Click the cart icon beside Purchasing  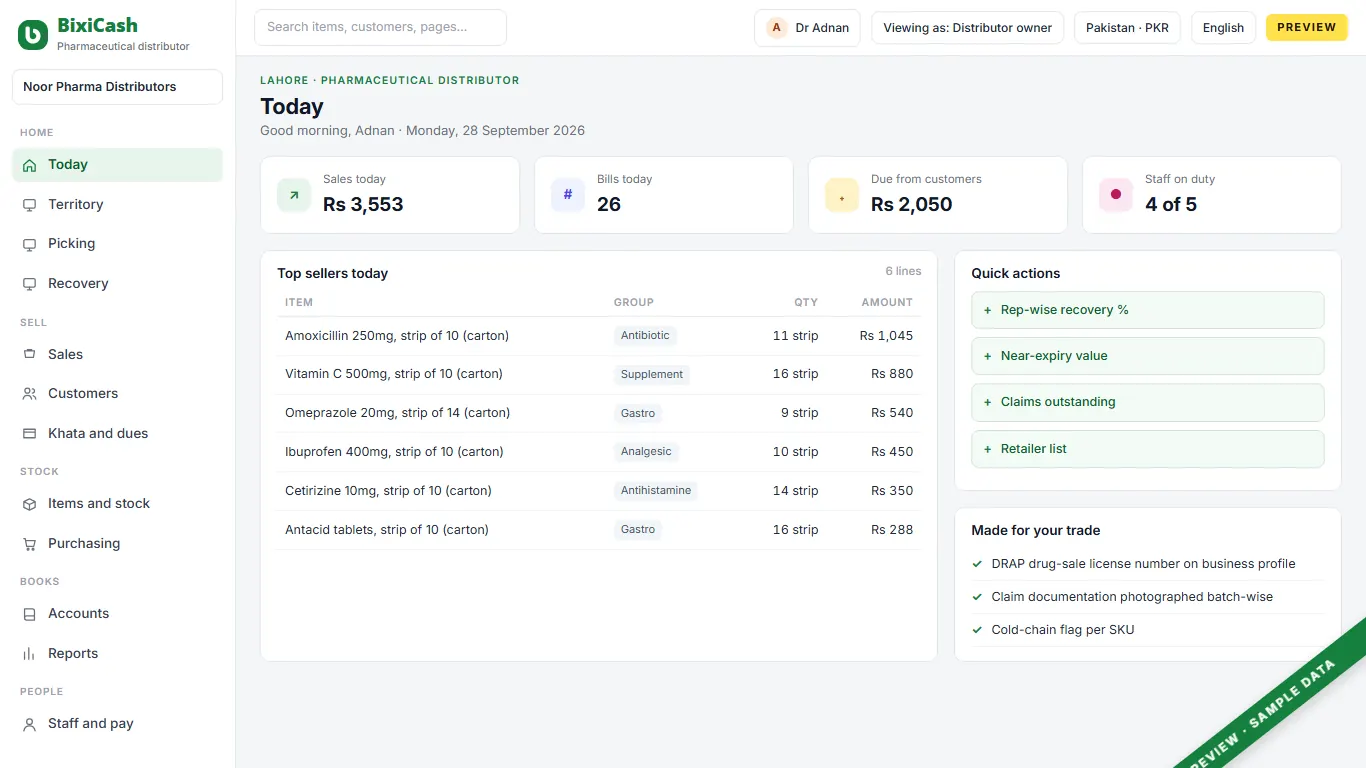[x=29, y=544]
